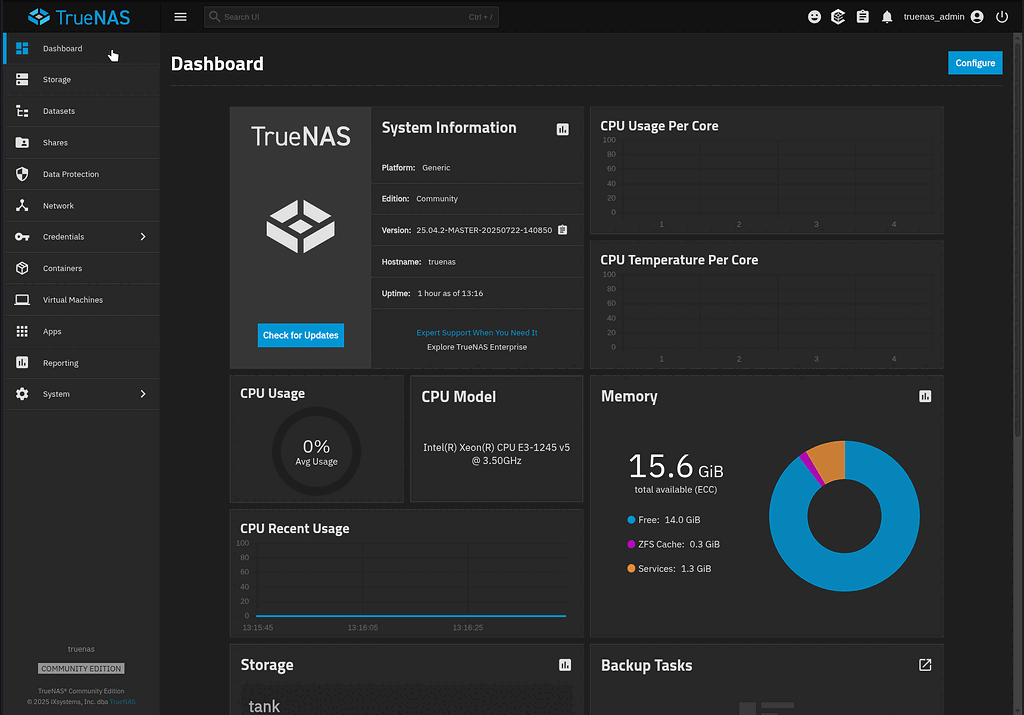1024x715 pixels.
Task: Click the Check for Updates button
Action: pos(300,336)
